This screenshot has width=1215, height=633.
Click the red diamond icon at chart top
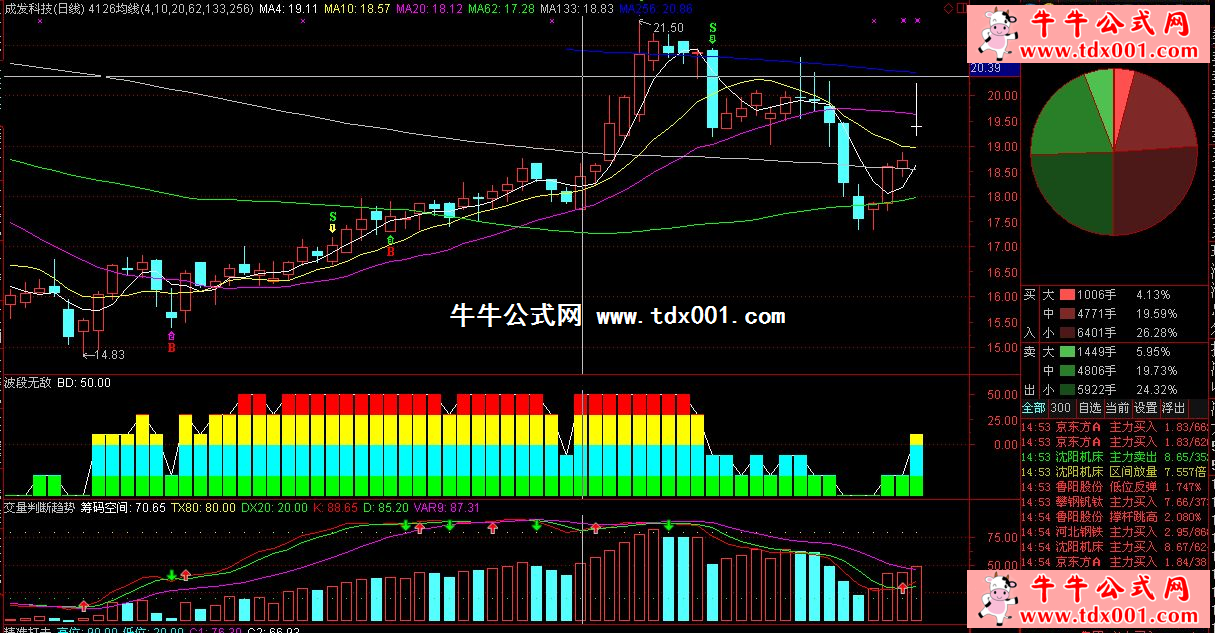click(947, 9)
